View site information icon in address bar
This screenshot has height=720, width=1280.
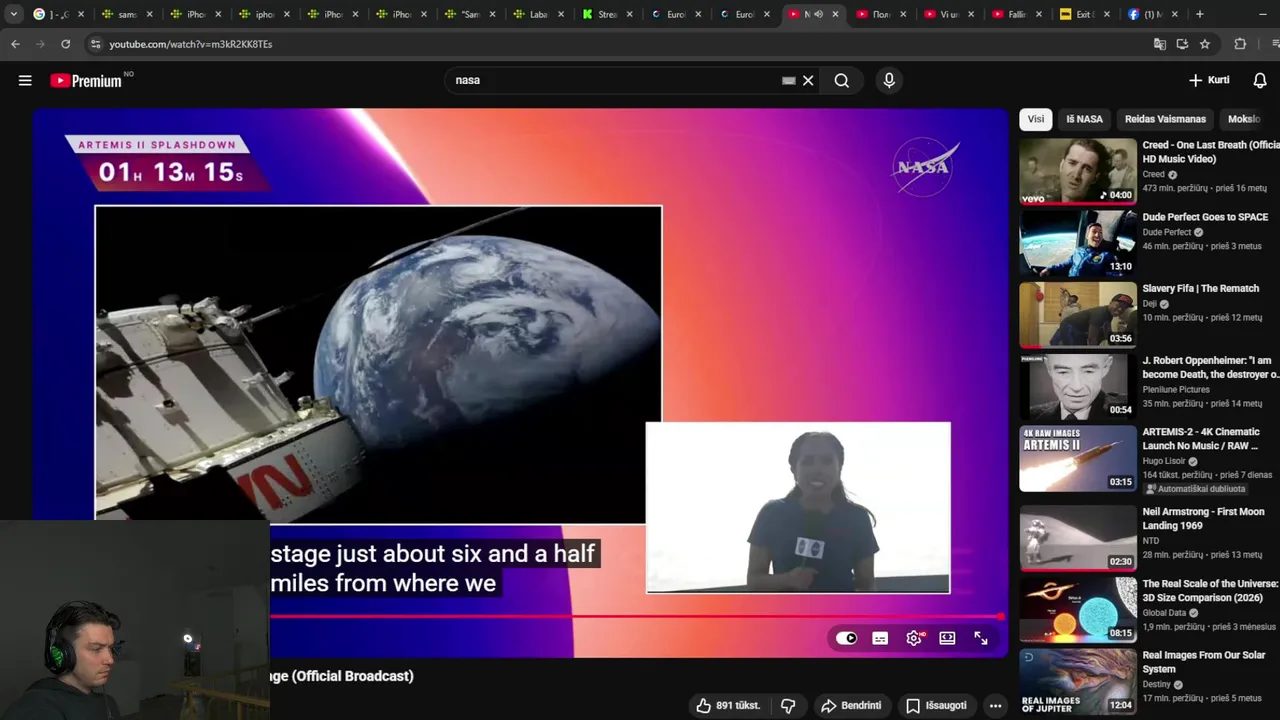click(x=95, y=44)
